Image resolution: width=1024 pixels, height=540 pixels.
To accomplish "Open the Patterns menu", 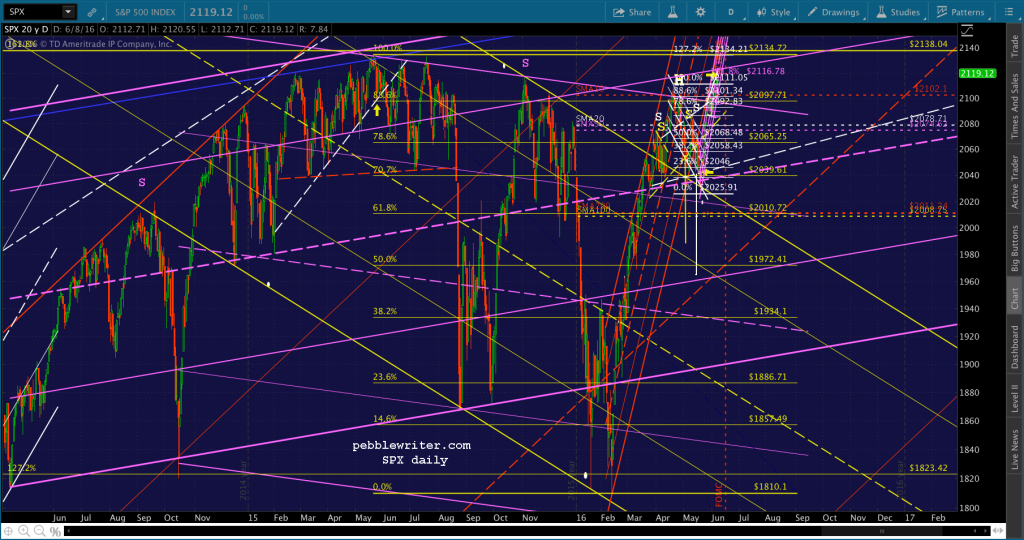I will pyautogui.click(x=960, y=12).
